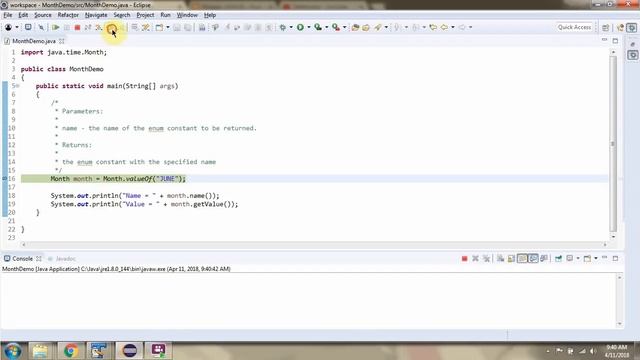Switch to the Java perspective icon

620,27
